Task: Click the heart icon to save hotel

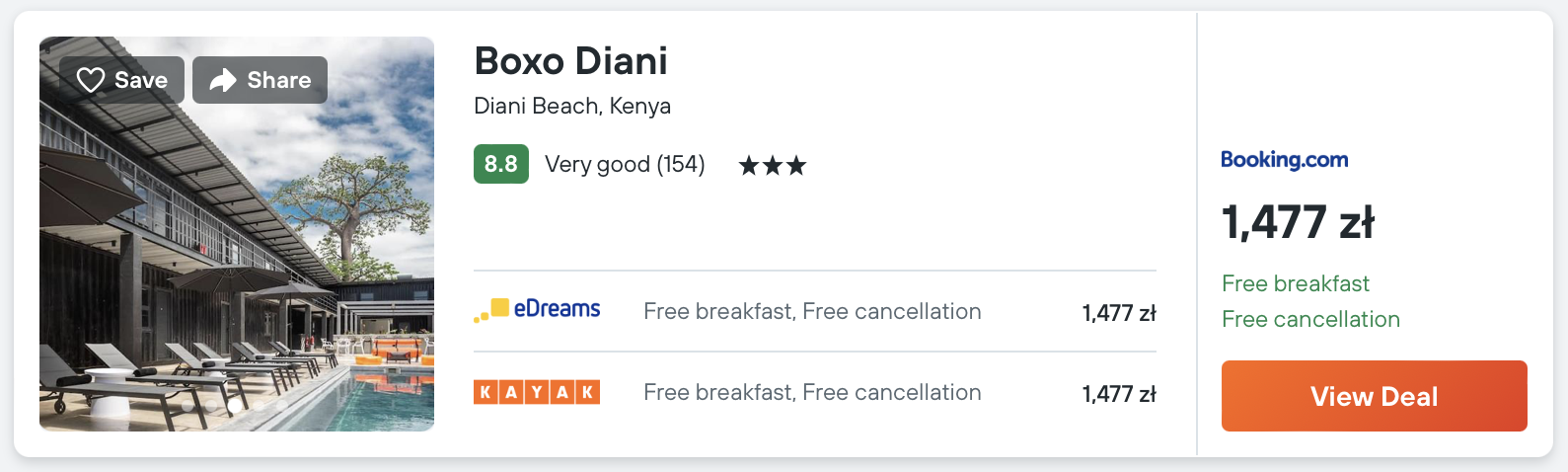Action: pos(91,80)
